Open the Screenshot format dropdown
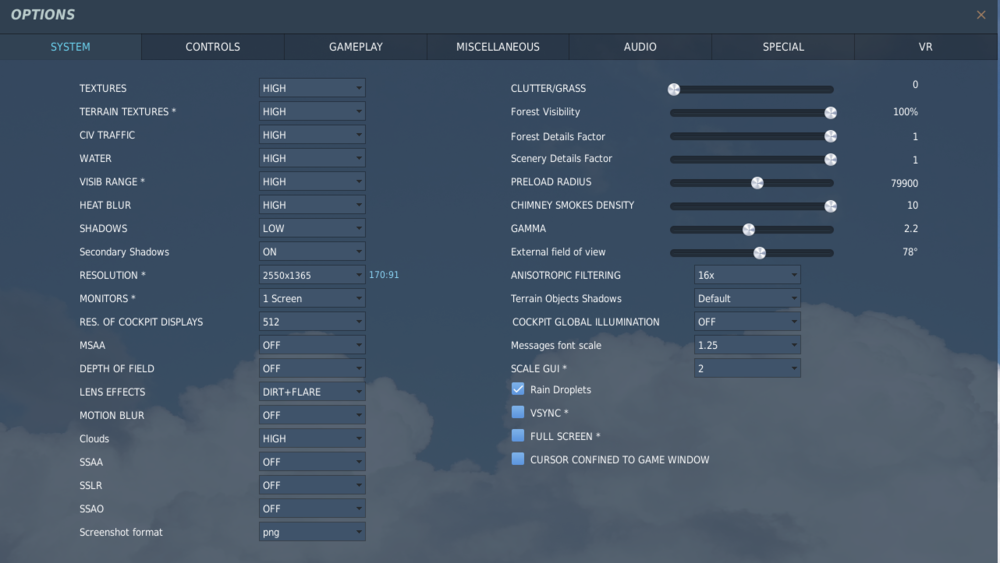The image size is (1000, 563). 312,532
